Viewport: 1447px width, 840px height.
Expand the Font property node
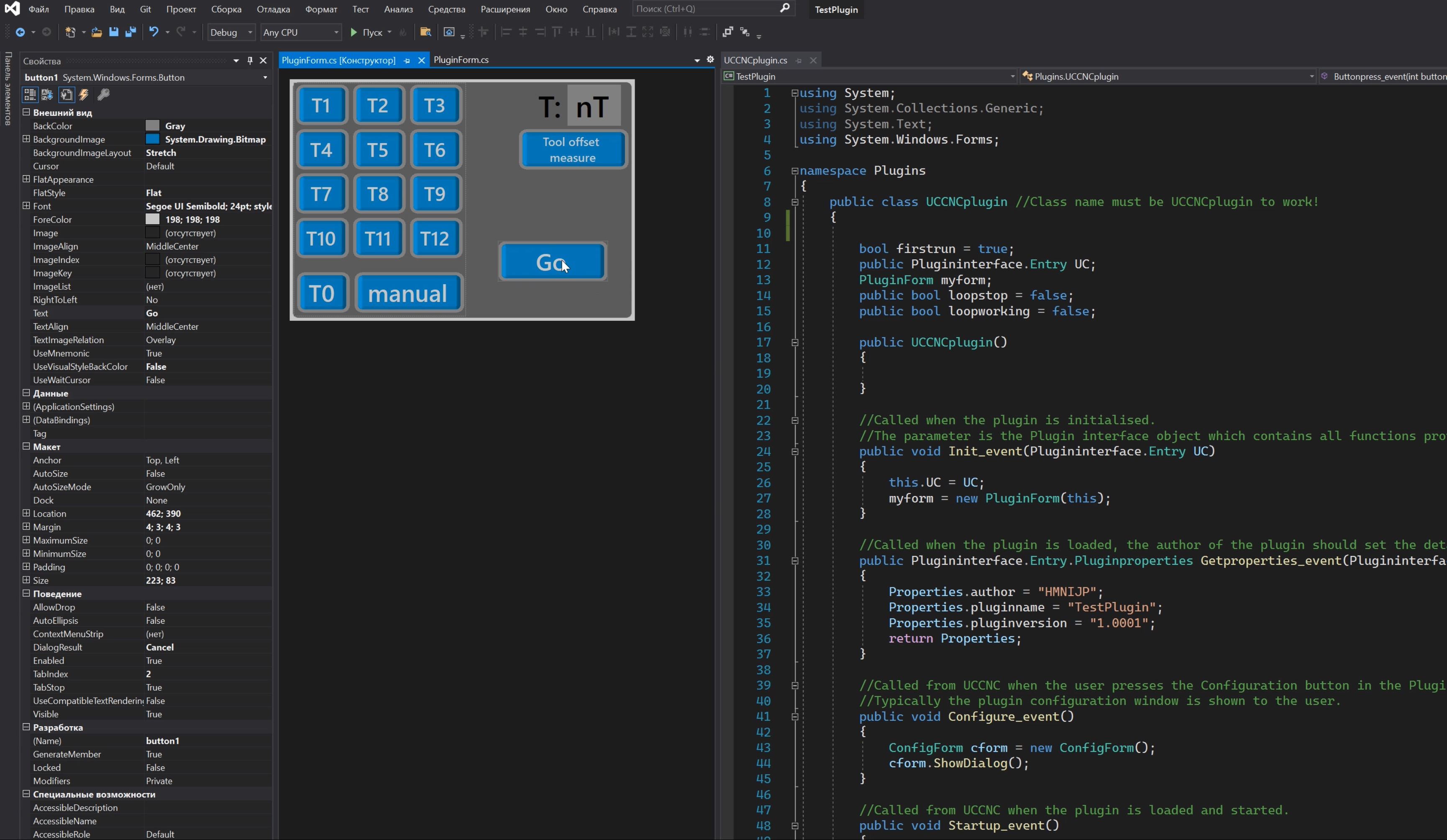(x=26, y=206)
